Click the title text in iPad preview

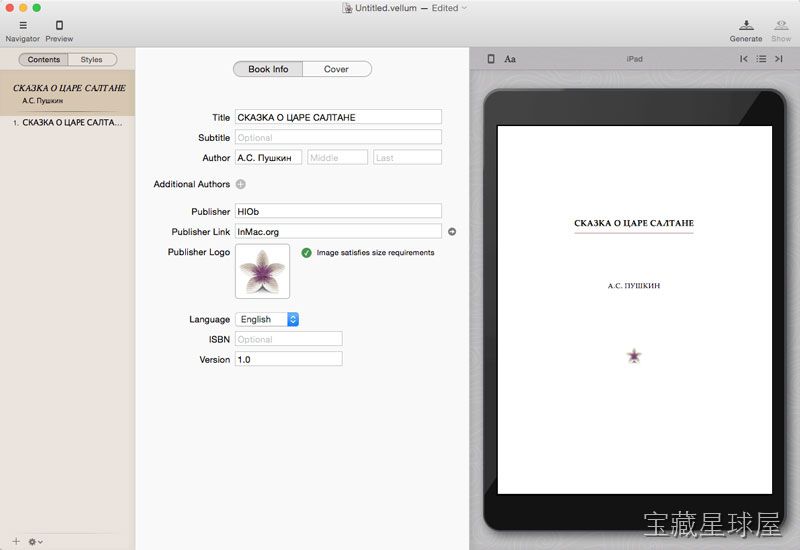coord(634,223)
